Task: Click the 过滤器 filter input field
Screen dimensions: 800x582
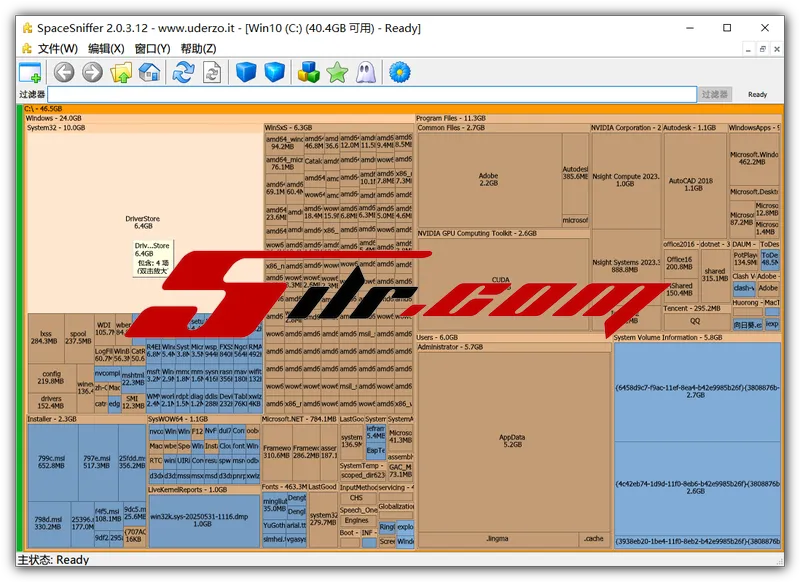Action: pos(372,94)
